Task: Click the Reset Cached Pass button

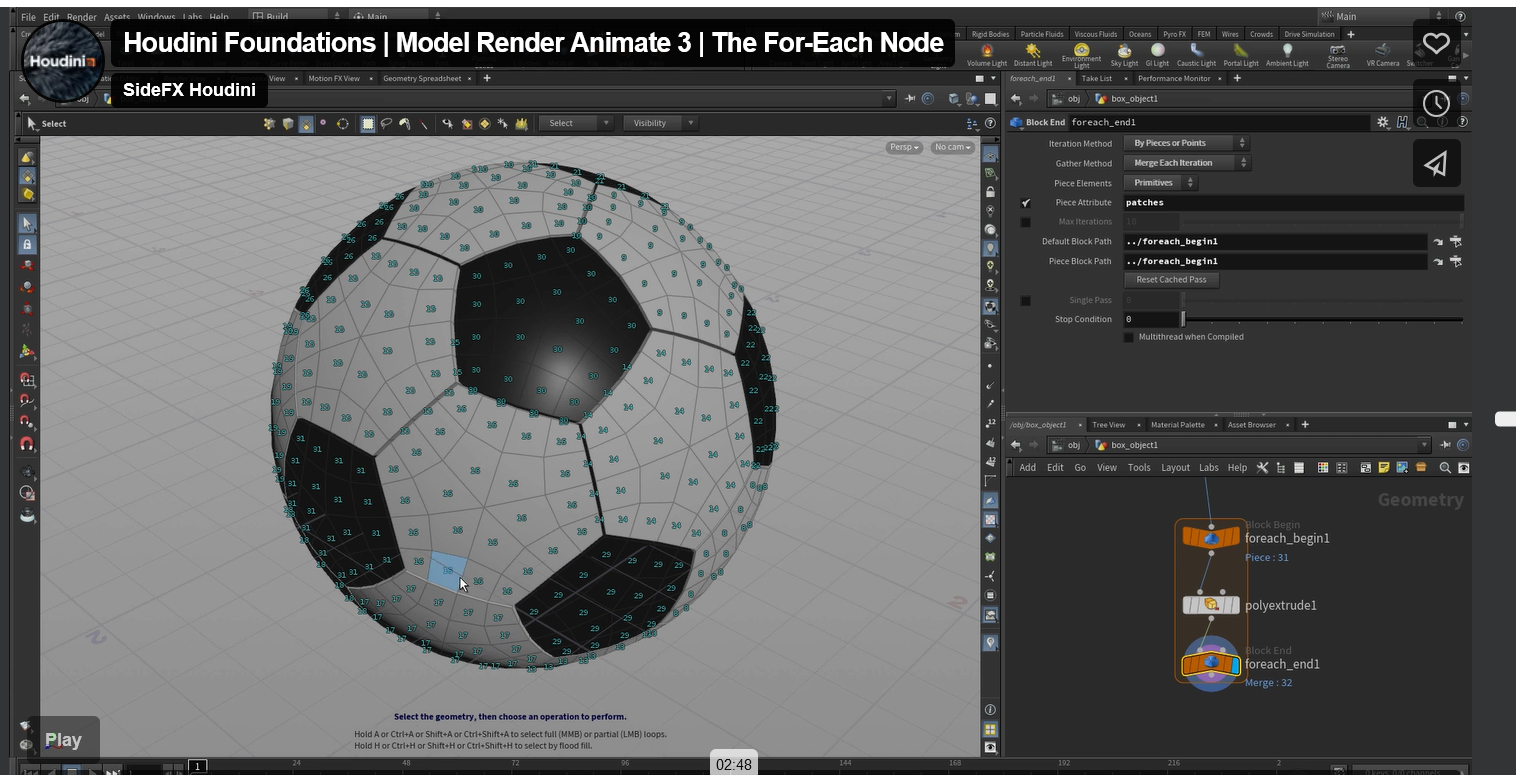Action: [x=1171, y=280]
